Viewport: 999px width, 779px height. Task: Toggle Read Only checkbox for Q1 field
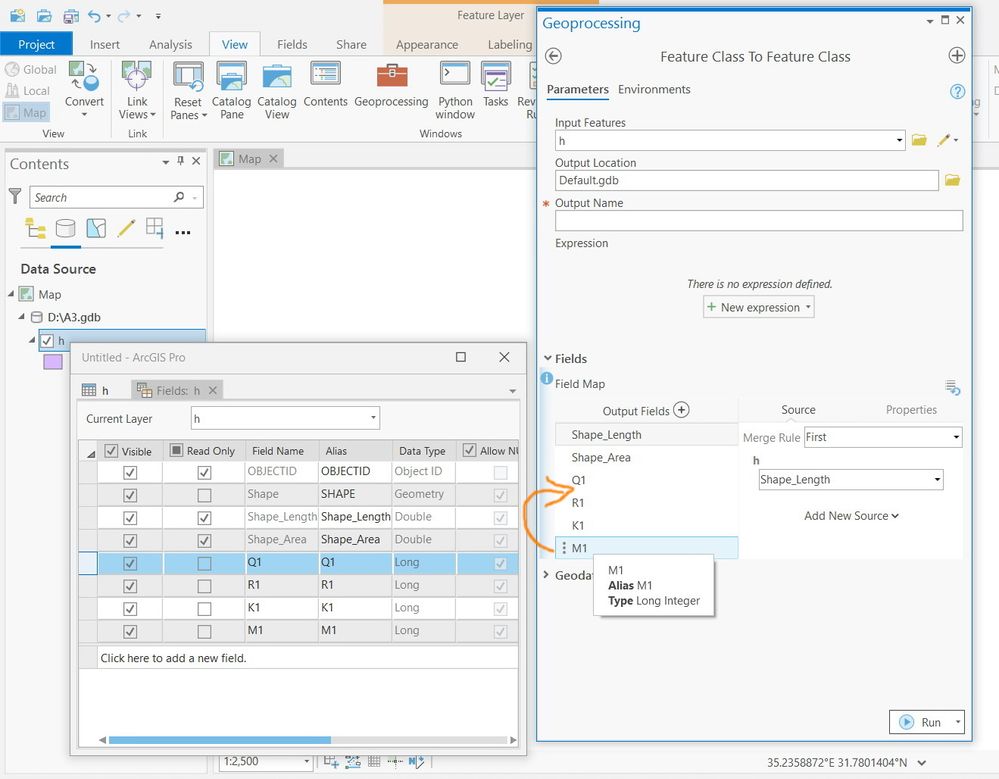[x=204, y=563]
